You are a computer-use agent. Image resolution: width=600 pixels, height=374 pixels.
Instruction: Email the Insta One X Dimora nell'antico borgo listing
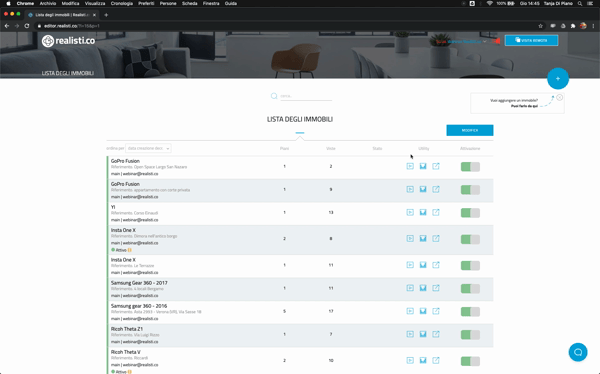[423, 238]
